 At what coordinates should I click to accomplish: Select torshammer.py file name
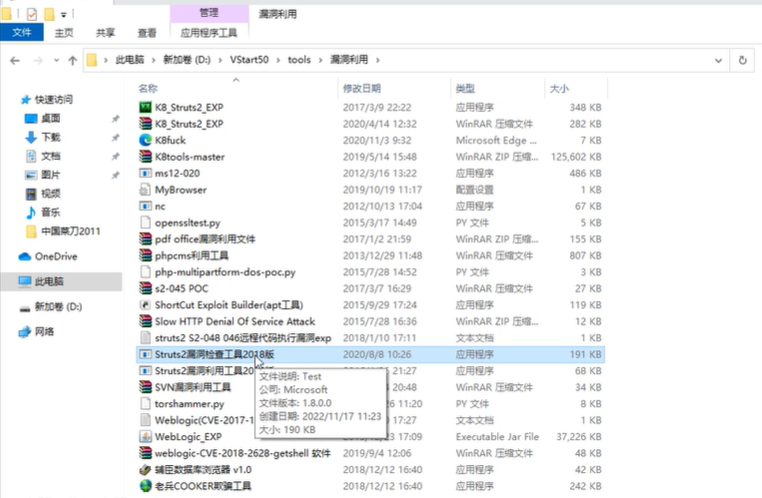pyautogui.click(x=190, y=404)
